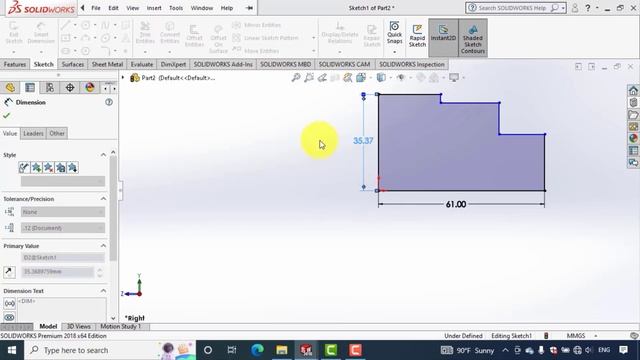
Task: Click the Zoom to Fit icon
Action: 296,77
